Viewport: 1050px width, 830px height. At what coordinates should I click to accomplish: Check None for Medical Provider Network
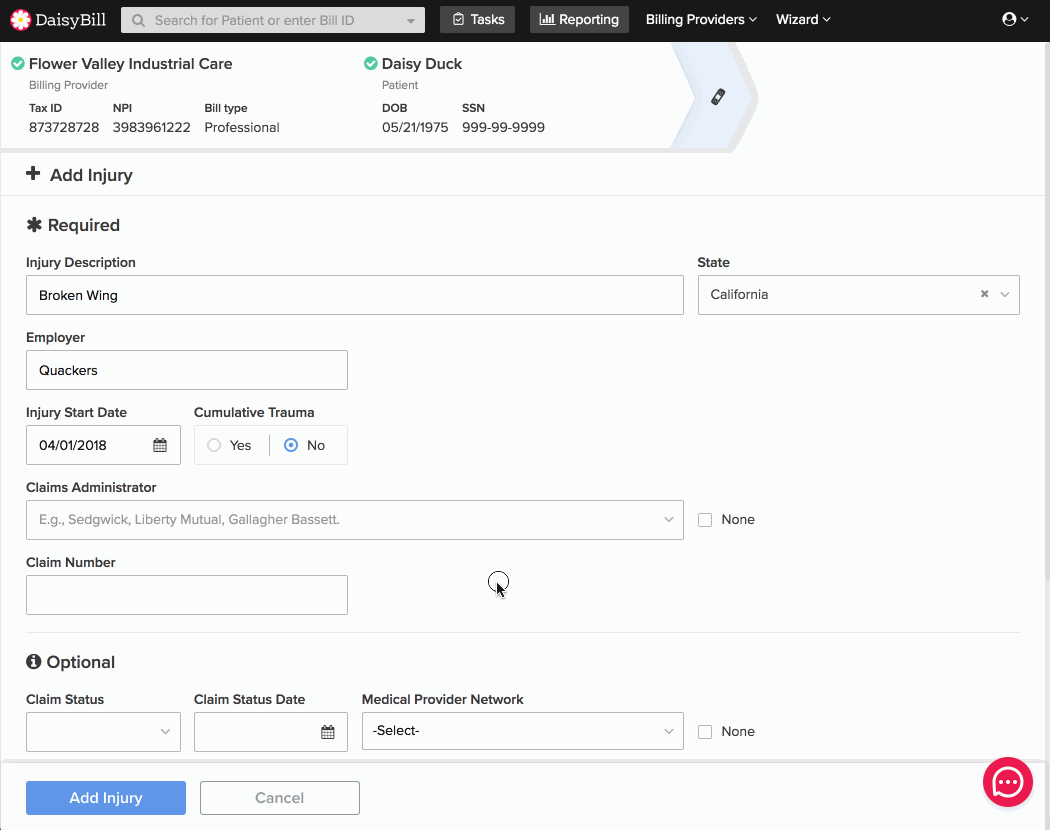tap(705, 732)
